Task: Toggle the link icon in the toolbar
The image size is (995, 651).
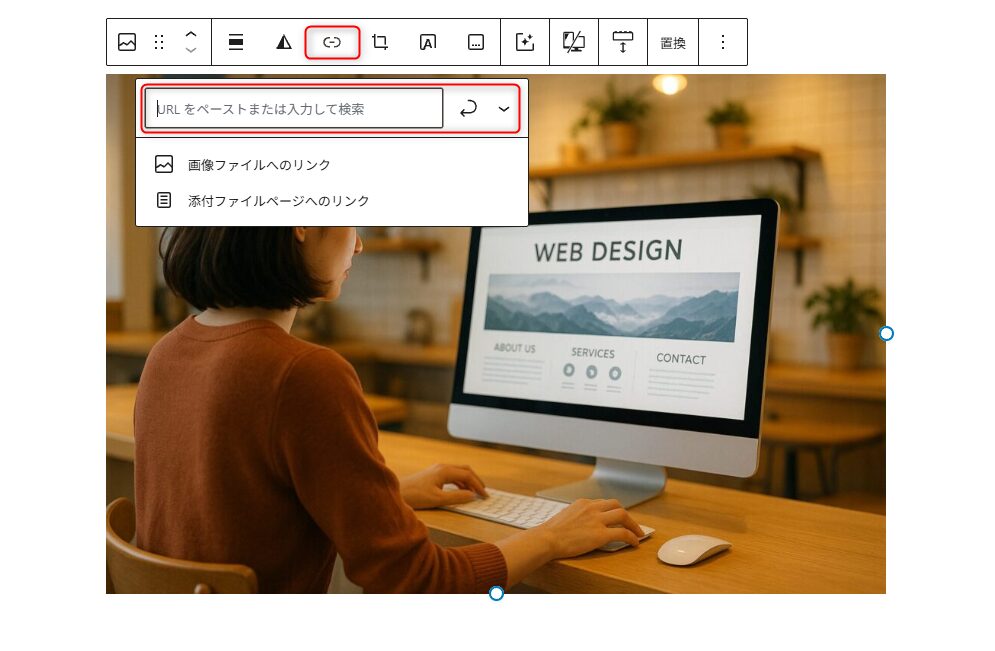Action: coord(332,43)
